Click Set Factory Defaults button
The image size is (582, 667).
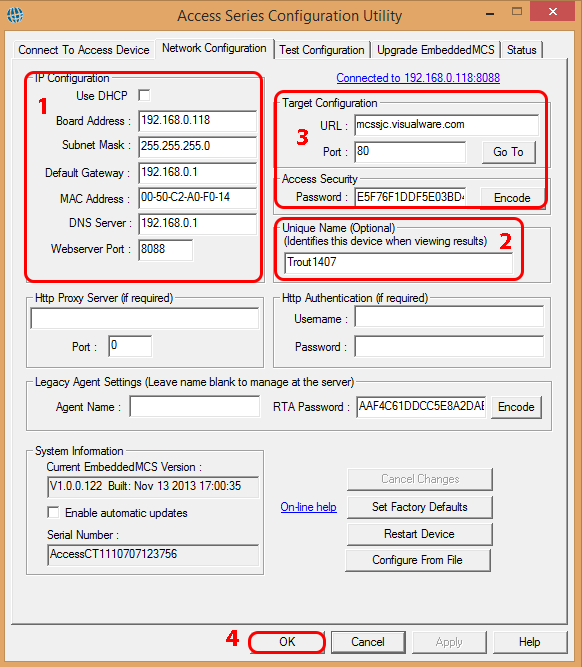click(x=419, y=507)
